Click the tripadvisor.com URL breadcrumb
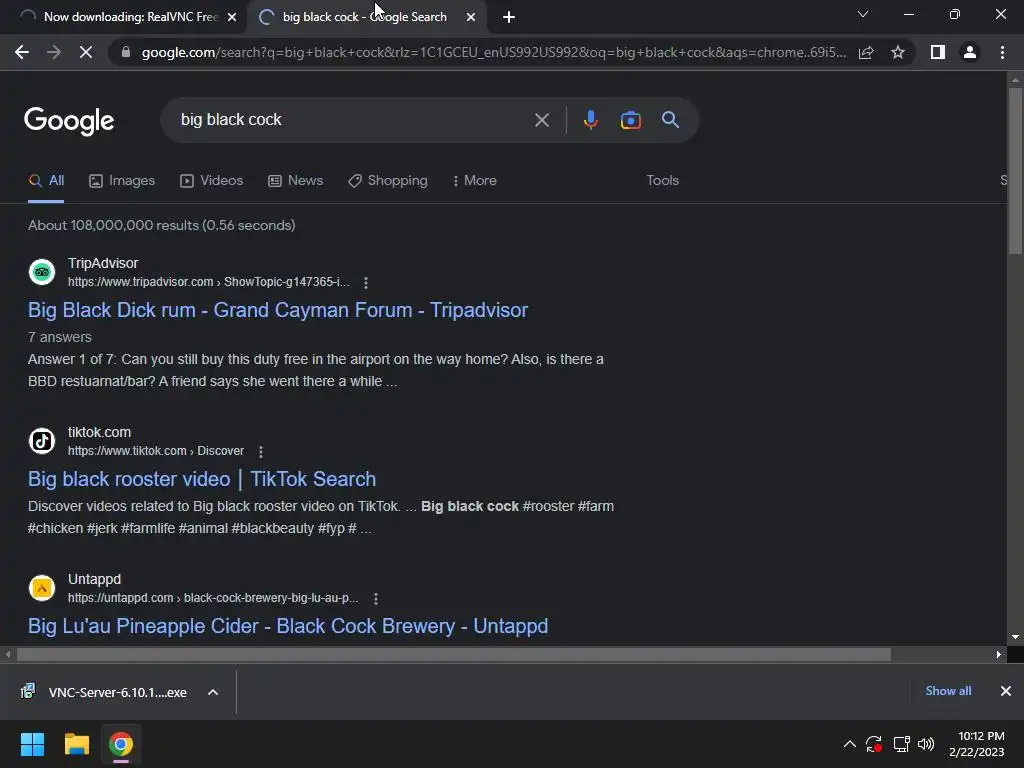The image size is (1024, 768). pyautogui.click(x=208, y=282)
